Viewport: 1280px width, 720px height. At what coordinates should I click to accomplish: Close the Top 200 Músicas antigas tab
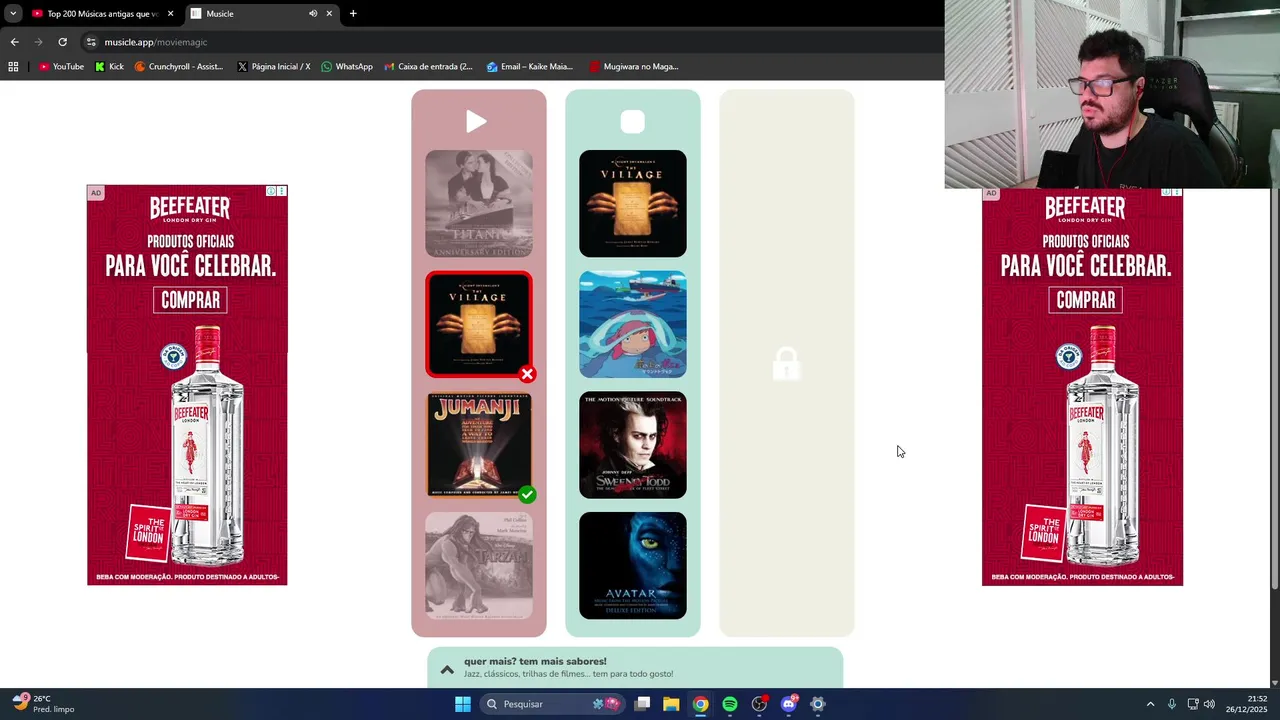[x=171, y=14]
